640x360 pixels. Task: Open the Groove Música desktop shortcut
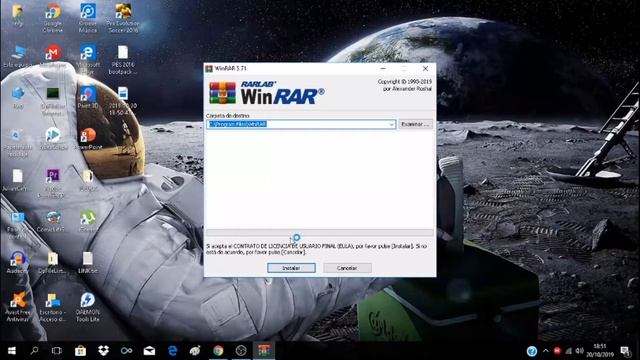[88, 17]
